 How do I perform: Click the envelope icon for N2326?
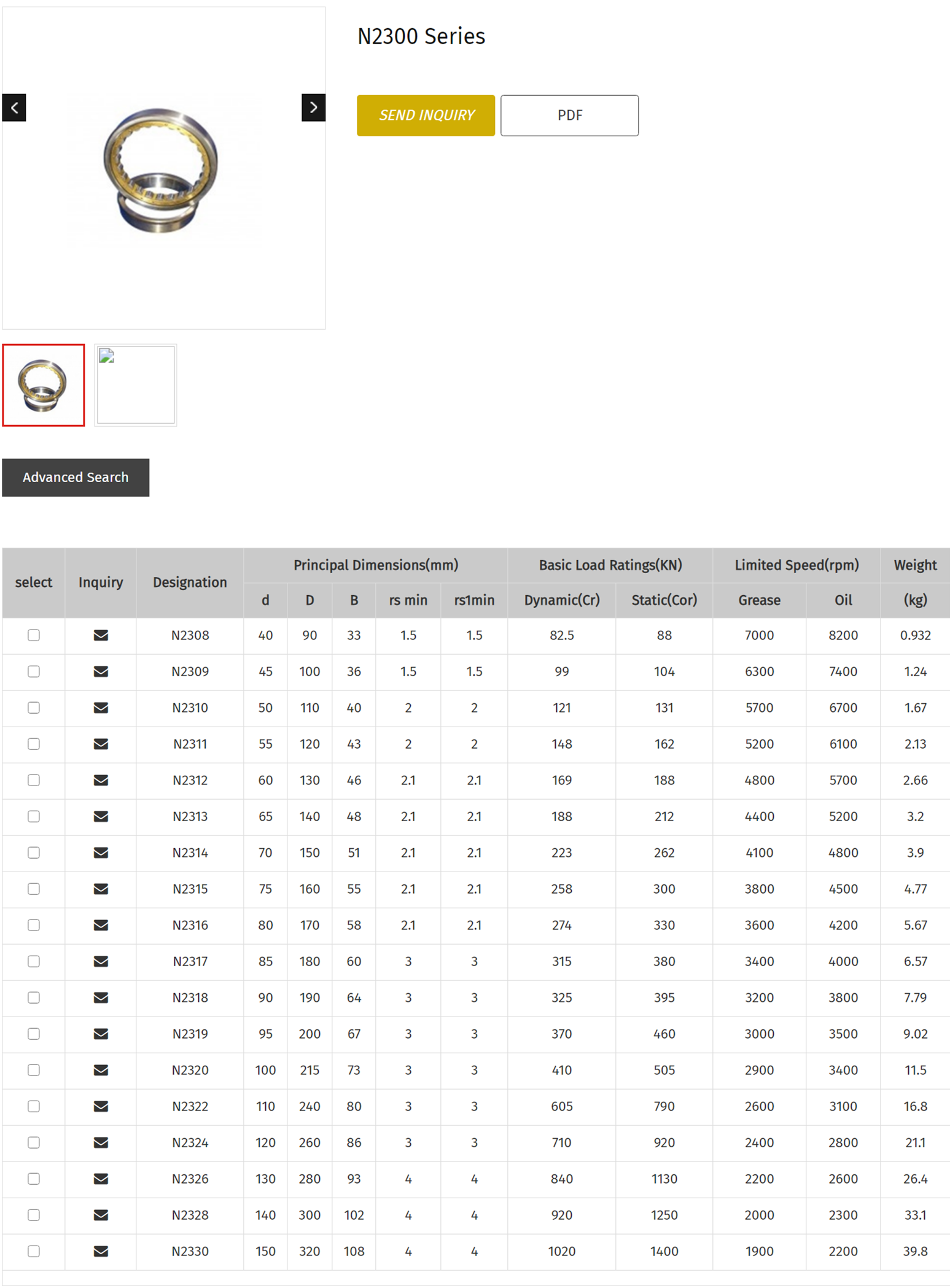[x=101, y=1179]
